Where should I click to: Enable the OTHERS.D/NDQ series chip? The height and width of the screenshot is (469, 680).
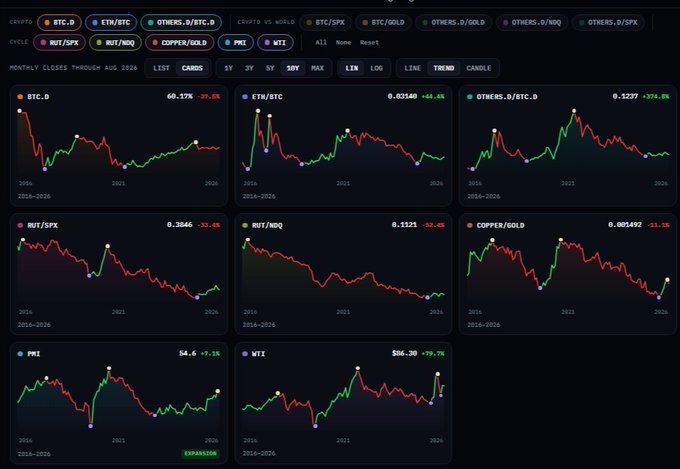pos(532,23)
